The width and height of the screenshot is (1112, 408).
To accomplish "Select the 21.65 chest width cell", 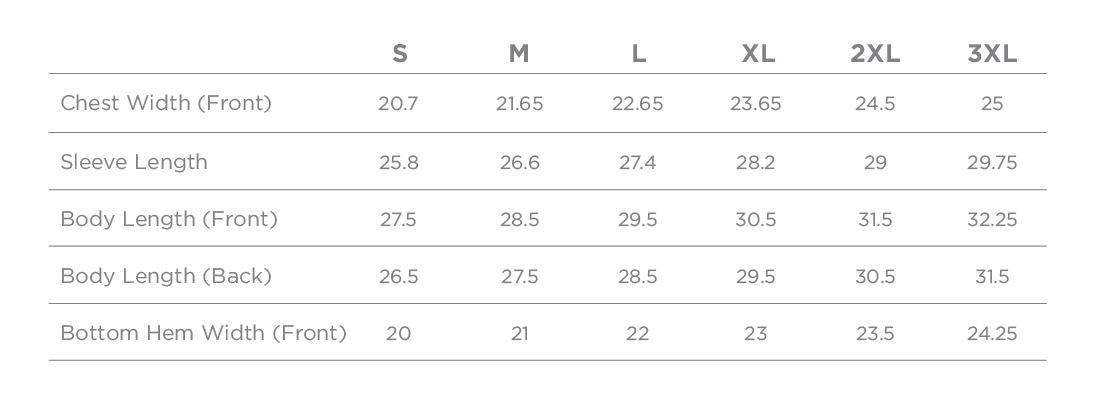I will click(x=519, y=104).
